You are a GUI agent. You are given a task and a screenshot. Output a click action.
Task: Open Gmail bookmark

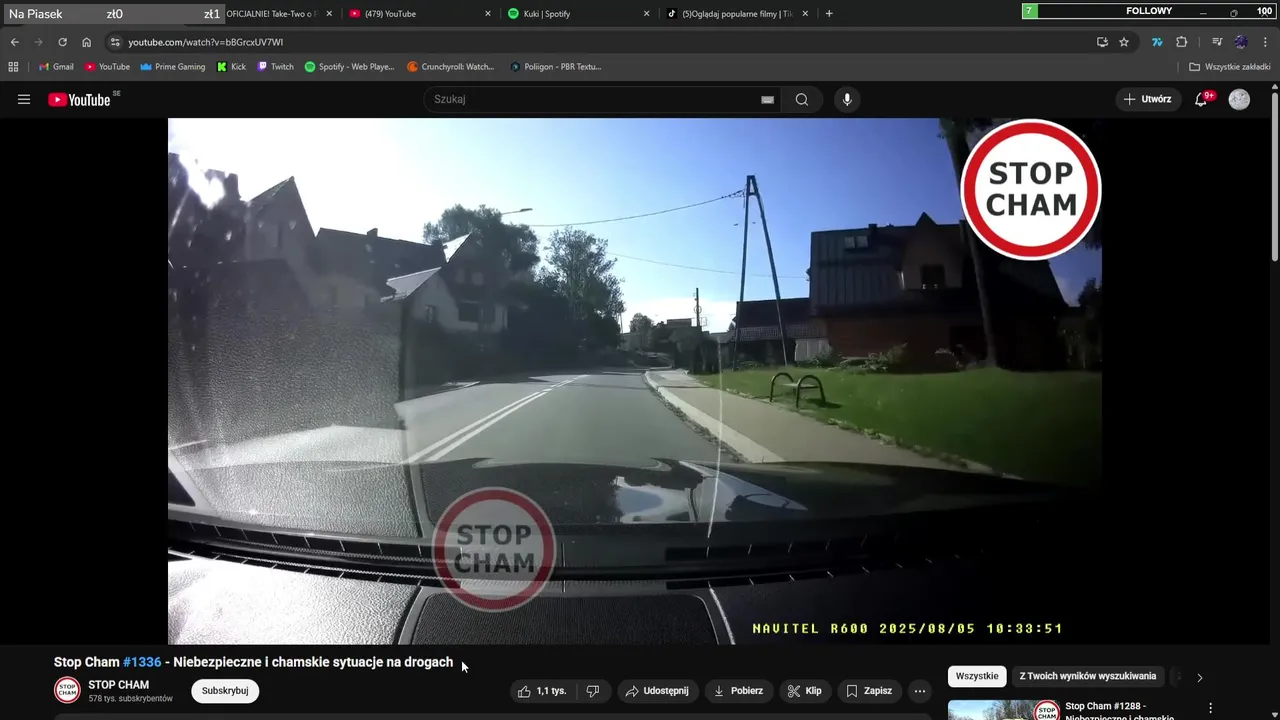(56, 67)
